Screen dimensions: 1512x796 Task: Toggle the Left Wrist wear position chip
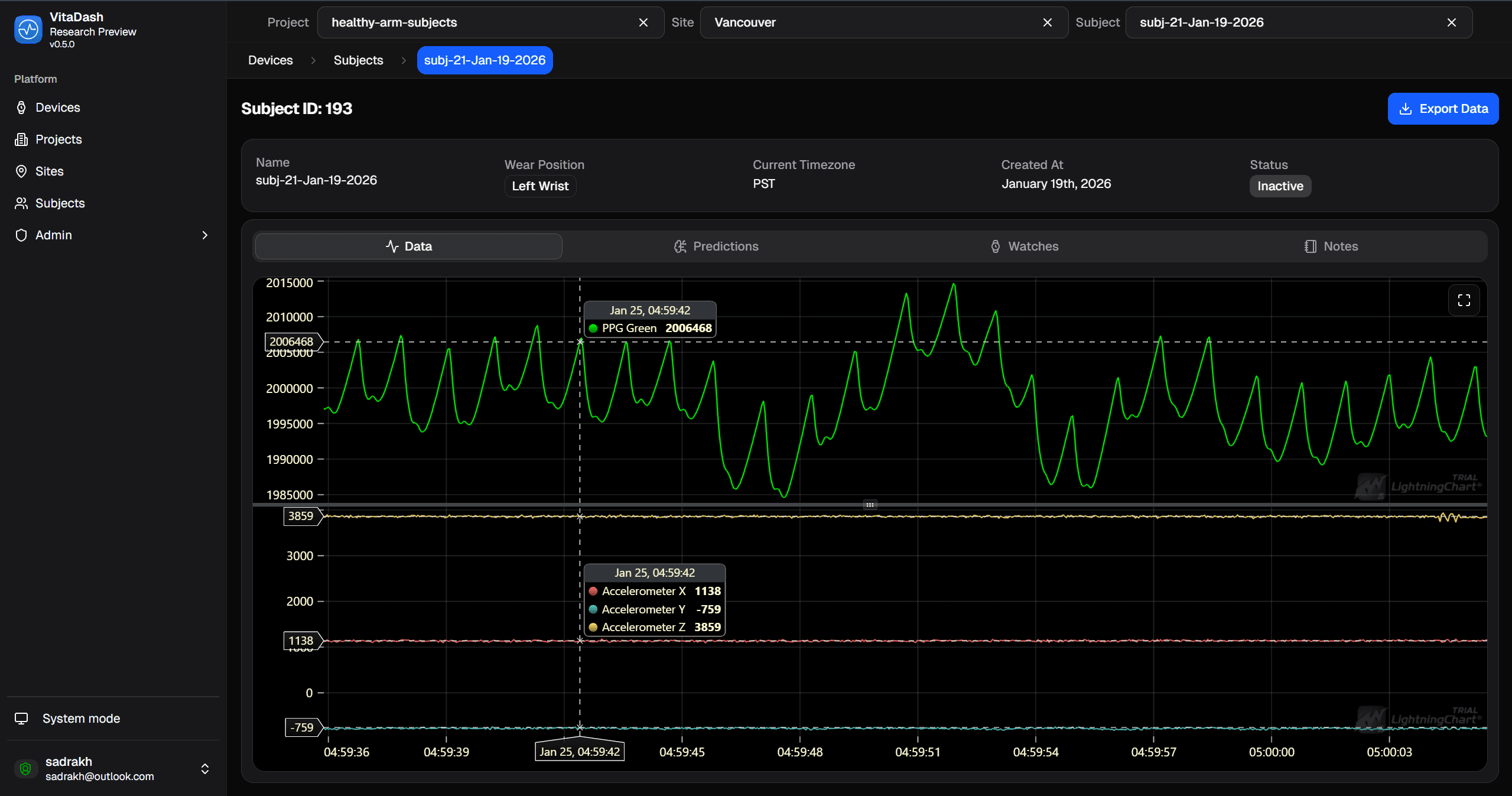click(x=539, y=186)
